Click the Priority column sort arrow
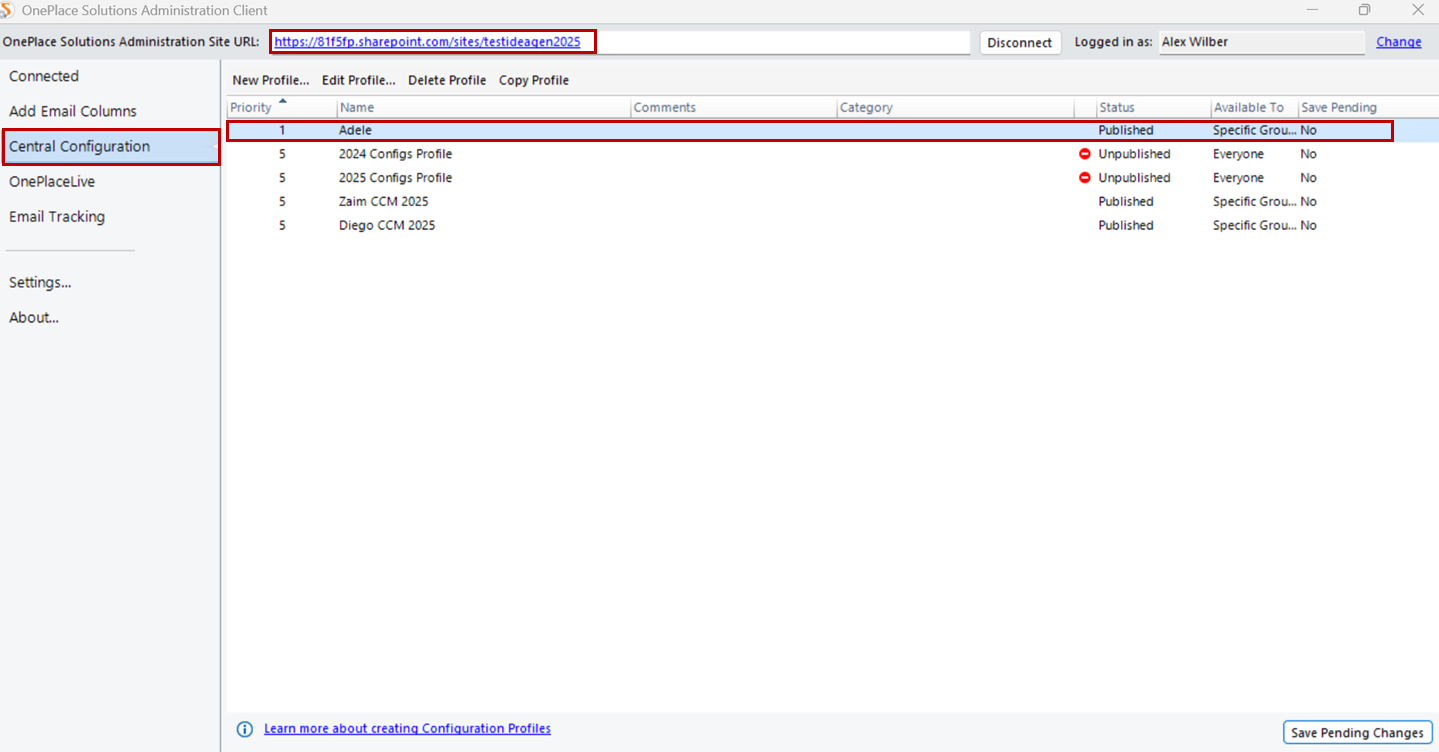The width and height of the screenshot is (1439, 752). 283,101
